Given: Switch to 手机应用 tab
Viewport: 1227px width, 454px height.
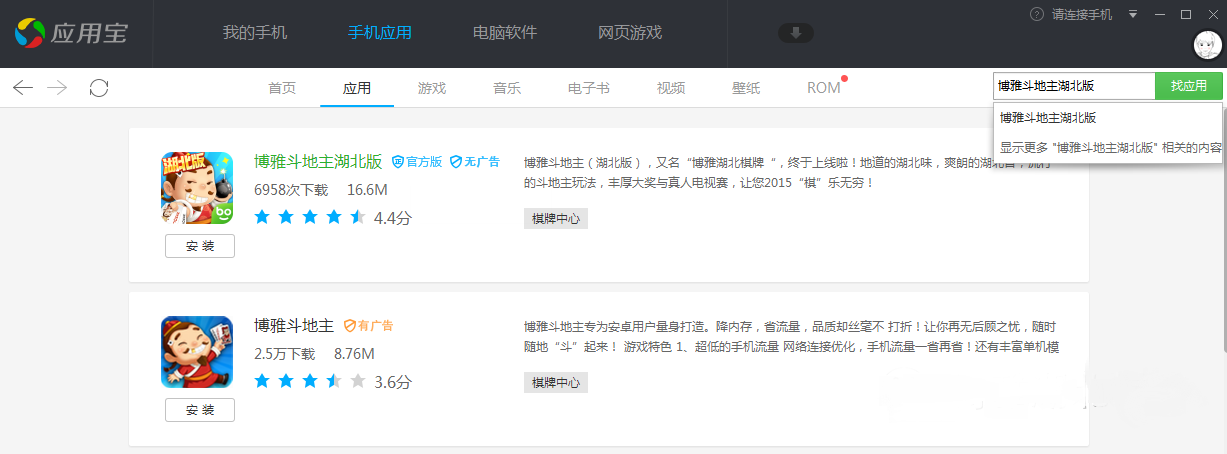Looking at the screenshot, I should click(x=380, y=33).
